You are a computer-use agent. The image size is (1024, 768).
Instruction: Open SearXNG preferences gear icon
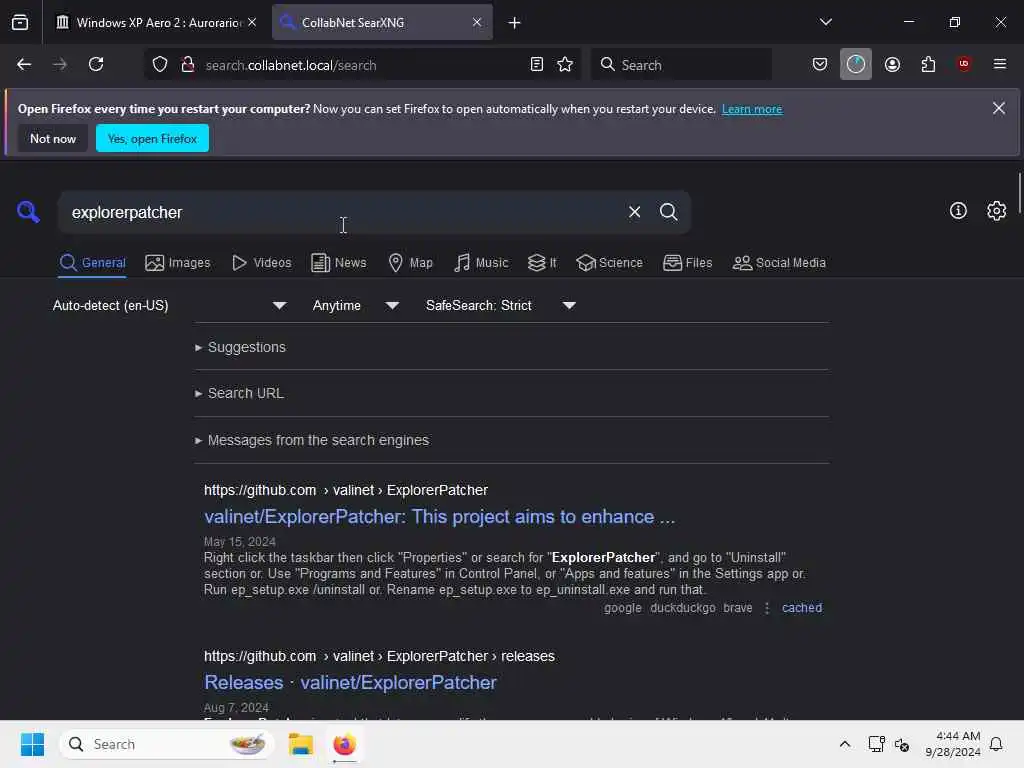click(997, 210)
